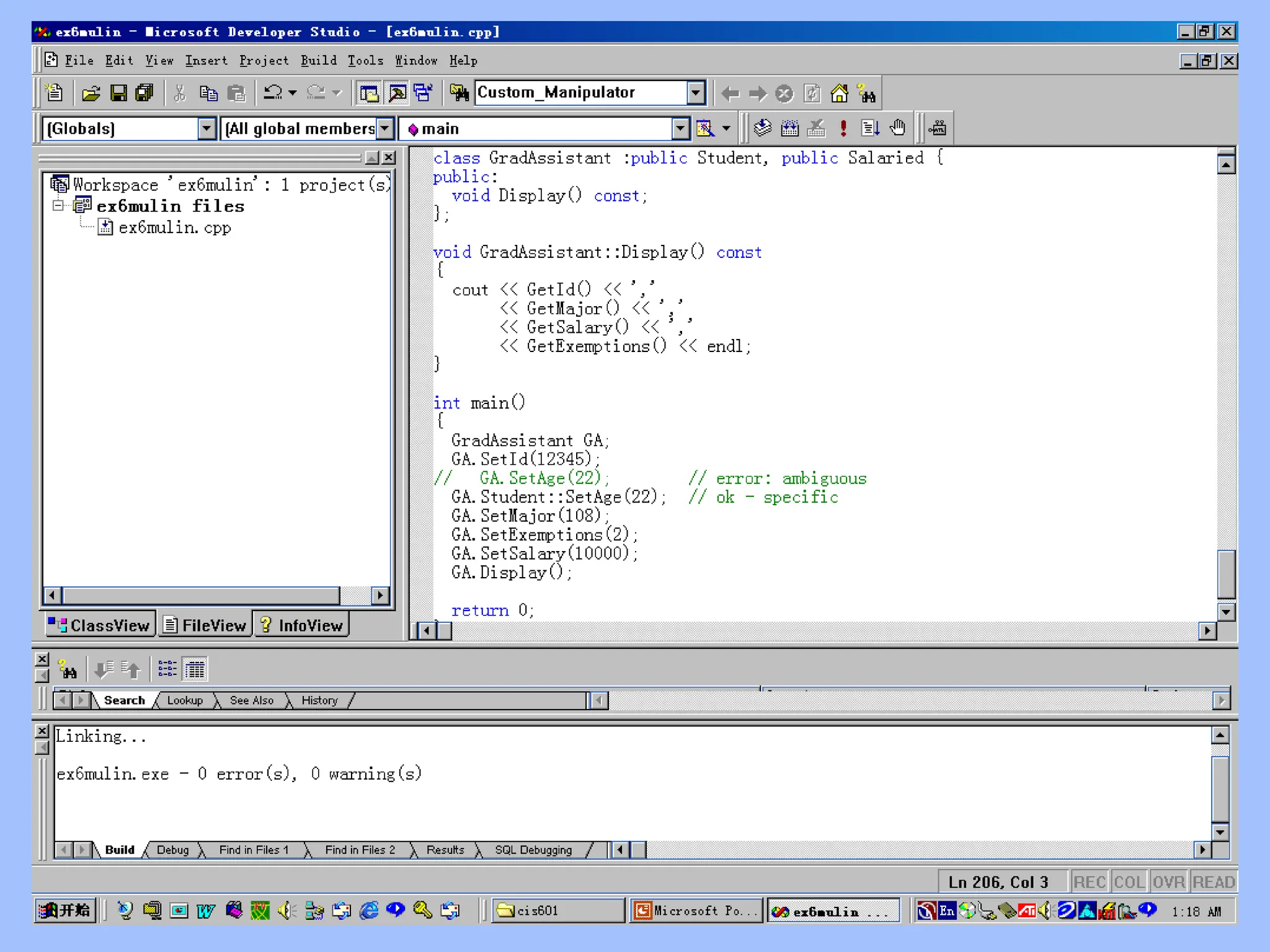Switch to the FileView tab

pos(205,625)
